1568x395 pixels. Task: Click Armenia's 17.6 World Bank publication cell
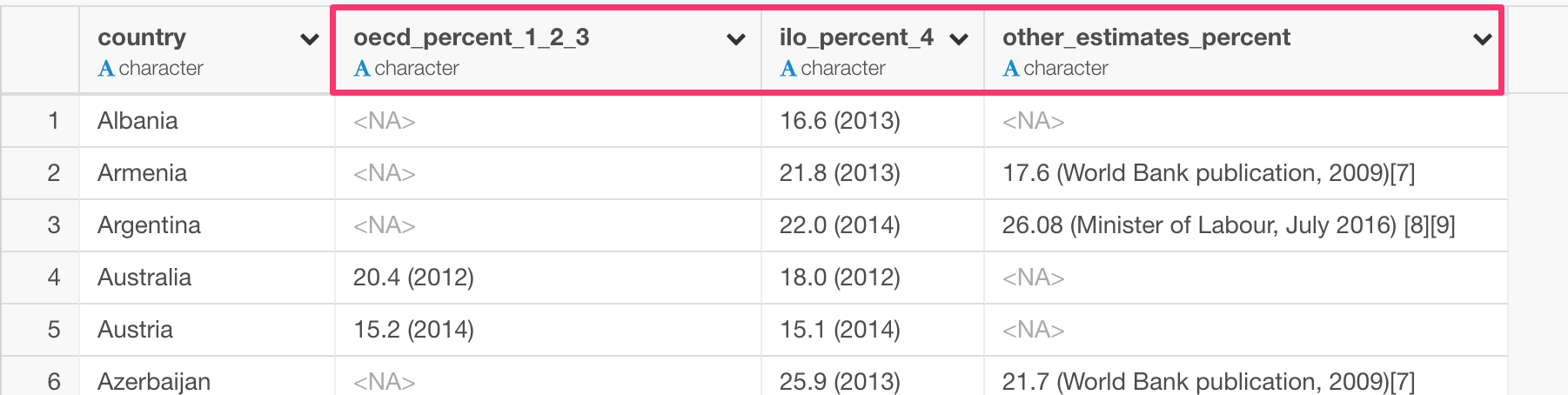point(1245,173)
